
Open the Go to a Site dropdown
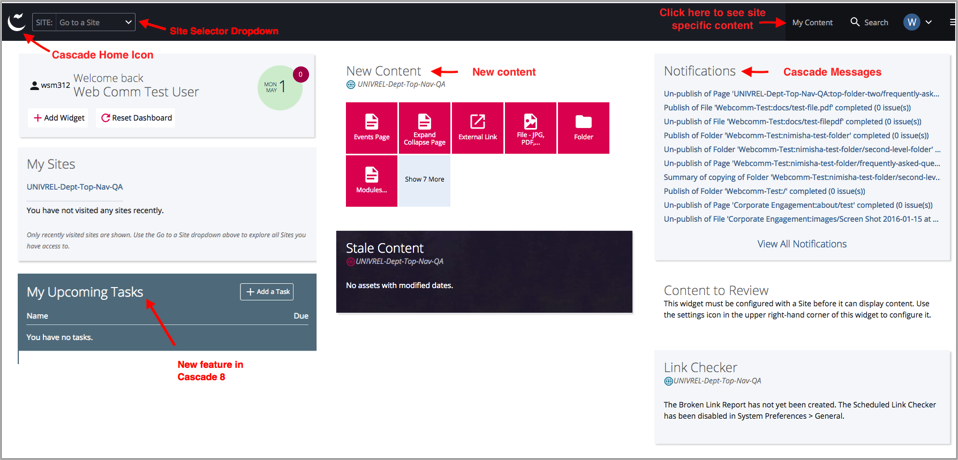click(84, 23)
